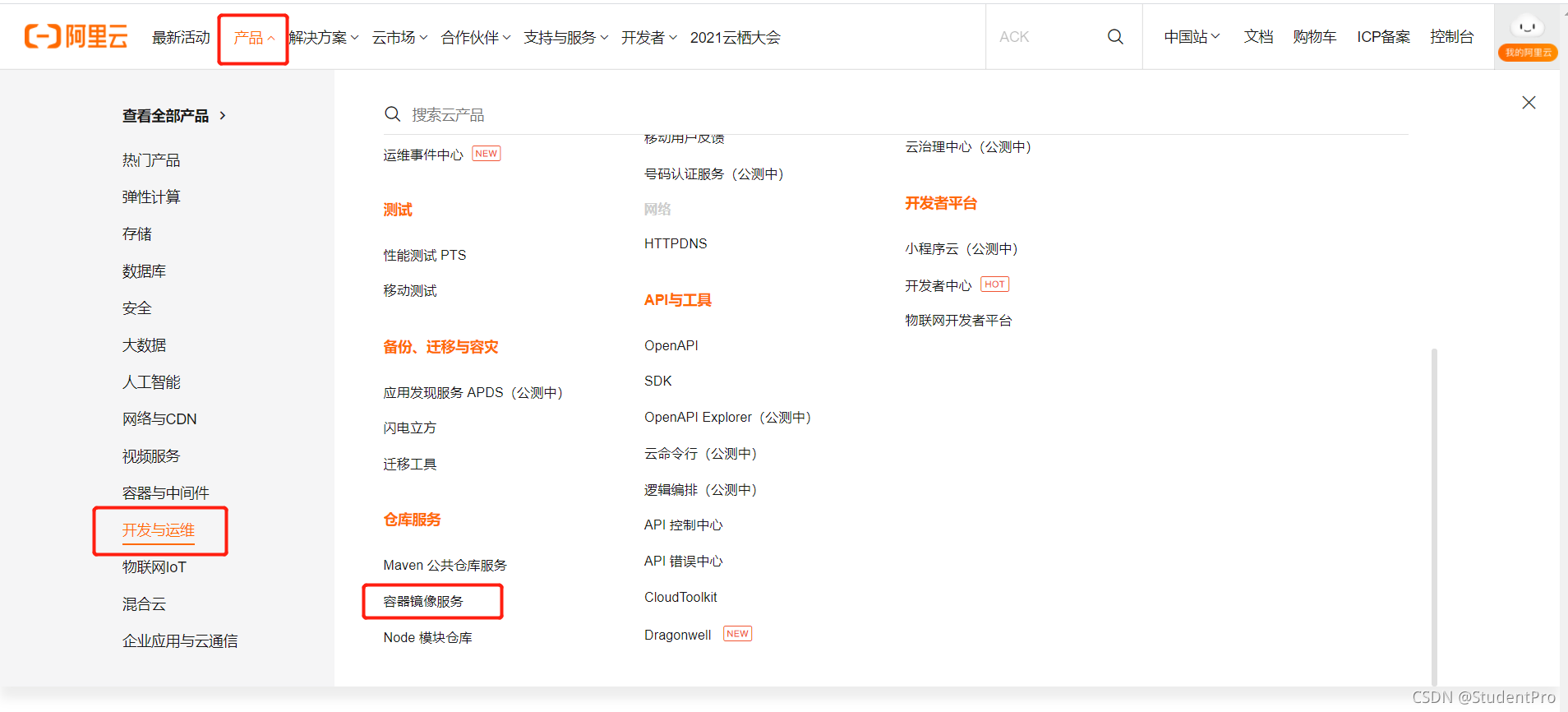
Task: Select 热门产品 in the sidebar
Action: click(151, 160)
